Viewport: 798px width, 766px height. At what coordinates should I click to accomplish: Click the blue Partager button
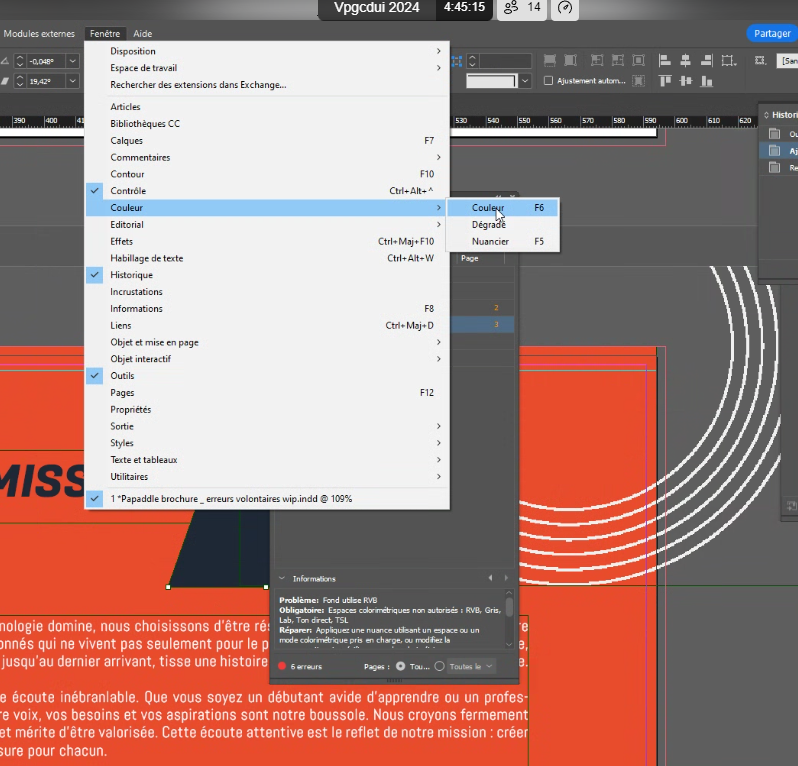click(771, 33)
